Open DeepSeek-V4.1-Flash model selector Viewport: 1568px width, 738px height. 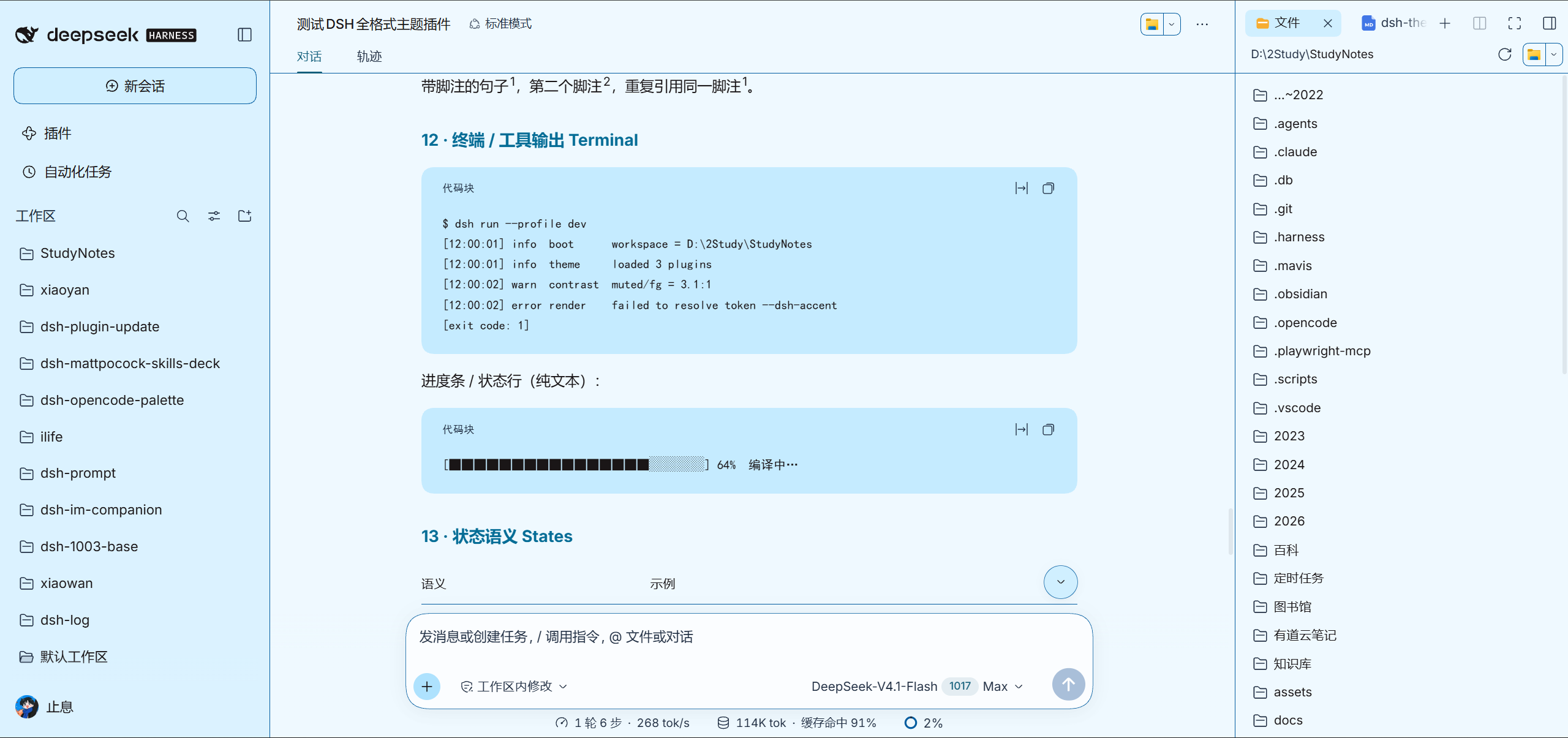pos(917,687)
